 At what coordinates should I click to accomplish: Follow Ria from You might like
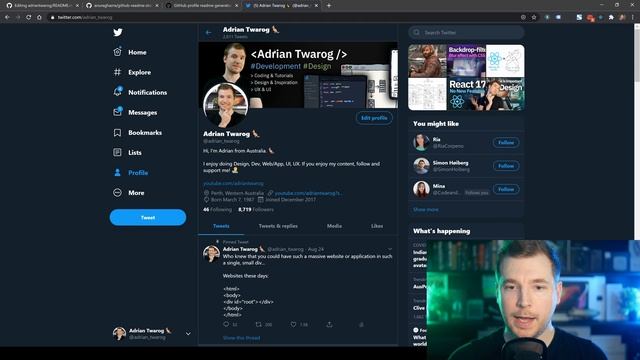point(506,142)
